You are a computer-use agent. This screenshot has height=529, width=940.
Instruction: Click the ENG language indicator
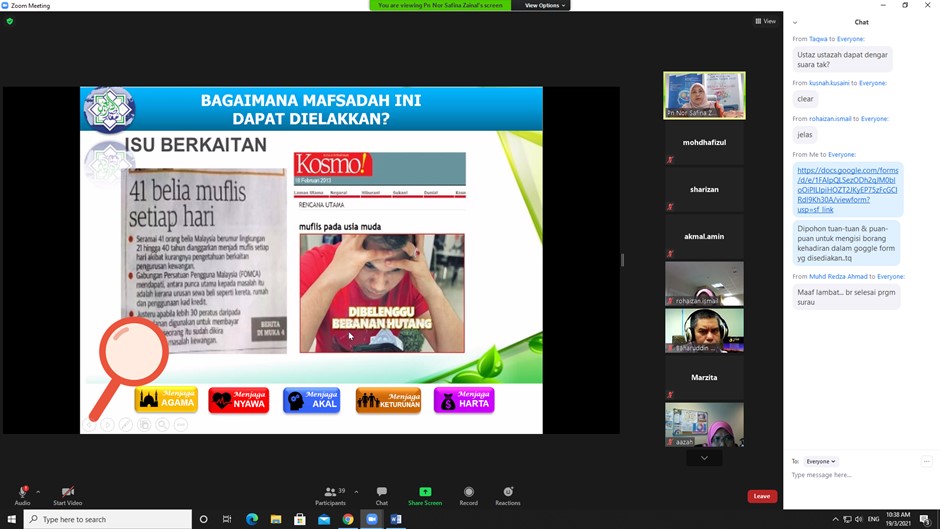click(873, 519)
